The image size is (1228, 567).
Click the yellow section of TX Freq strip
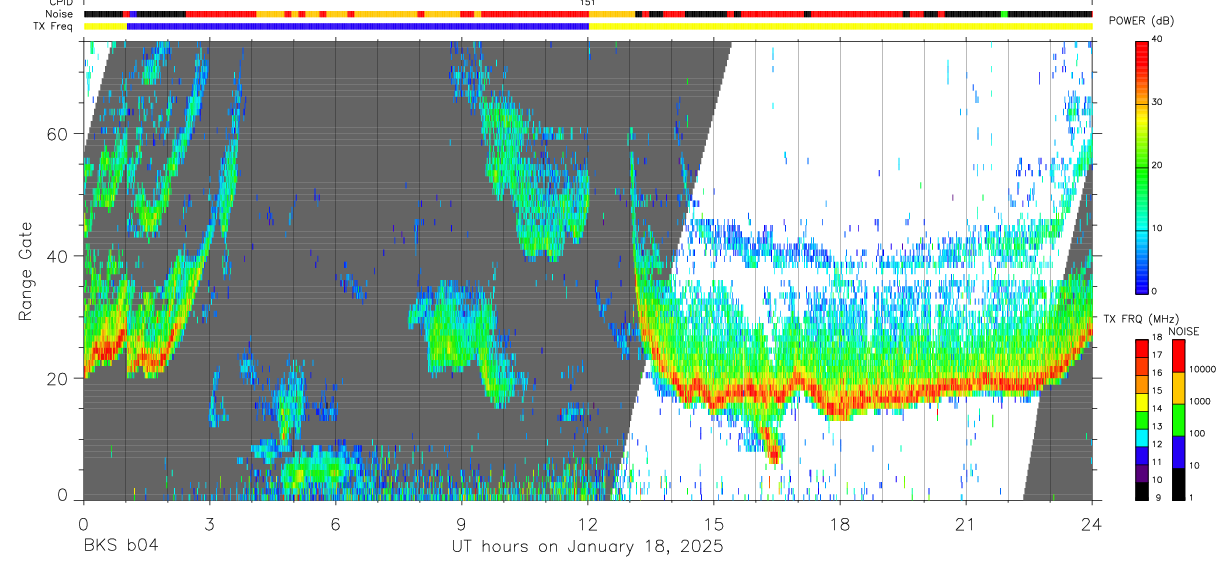[x=840, y=26]
